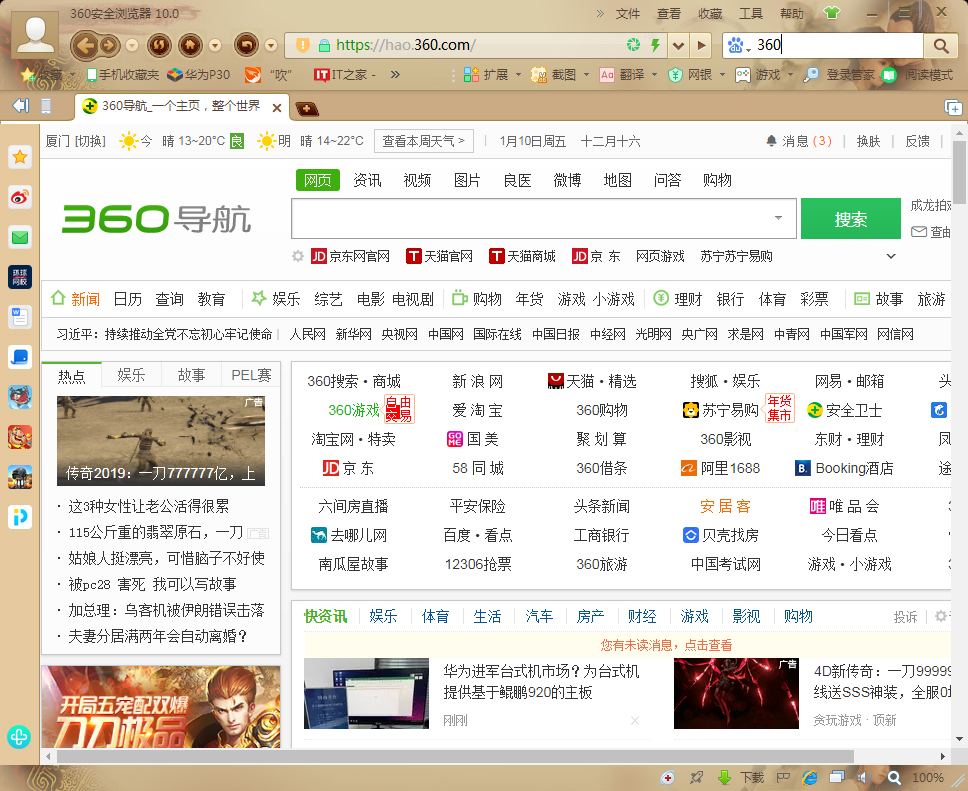The width and height of the screenshot is (968, 791).
Task: Open the new tab button
Action: 306,108
